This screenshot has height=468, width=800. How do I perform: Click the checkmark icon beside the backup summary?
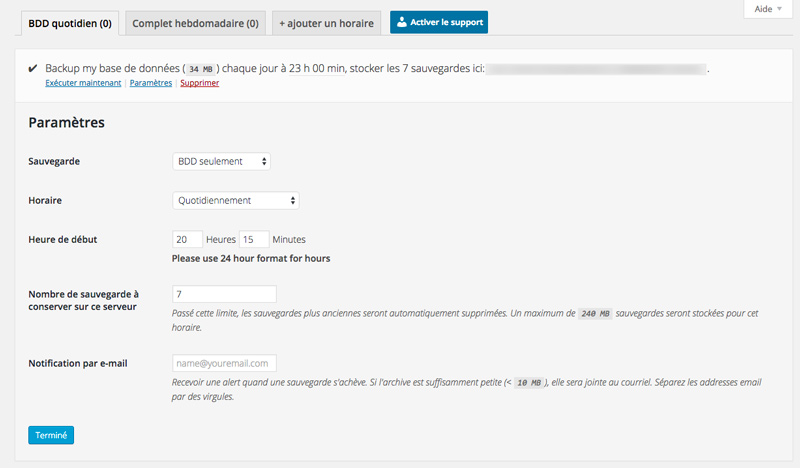click(33, 68)
